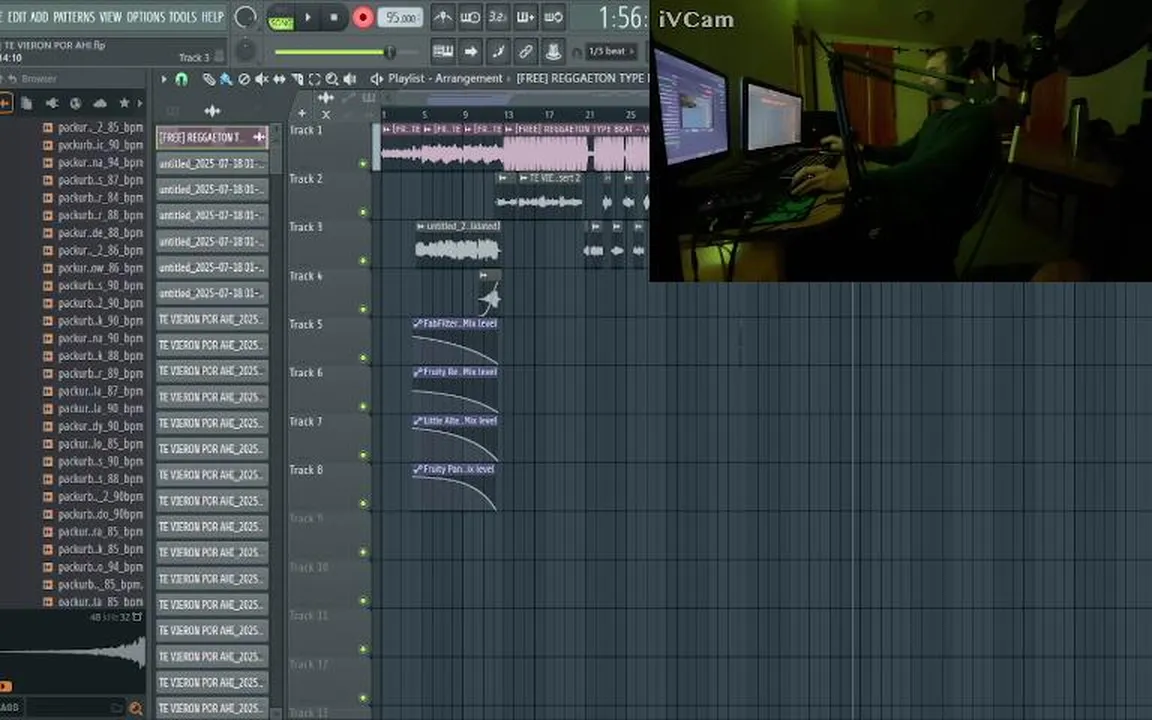Click the typing keyboard to piano icon
Image resolution: width=1152 pixels, height=720 pixels.
click(442, 51)
